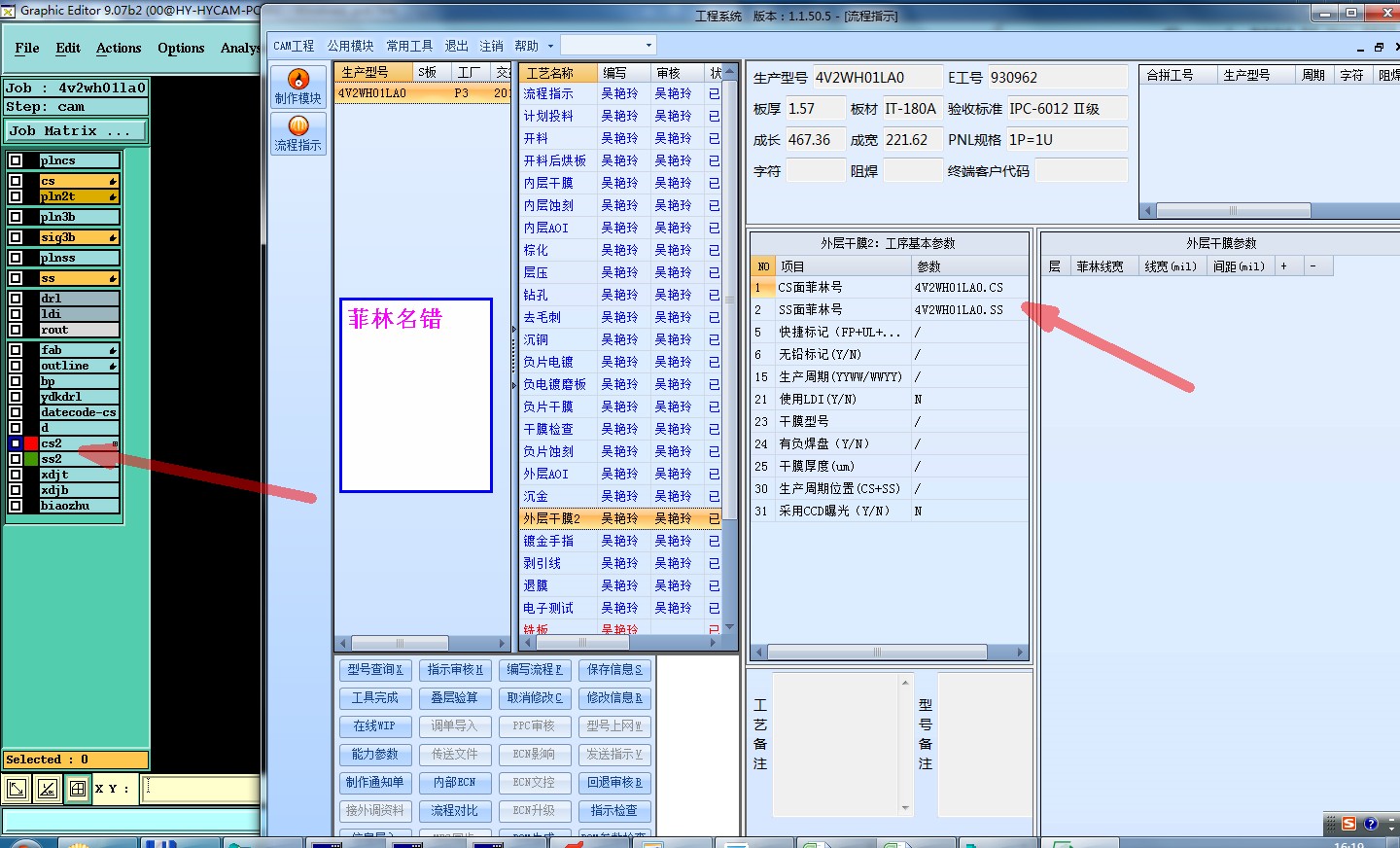Select the CS面菲林号 parameter row
The height and width of the screenshot is (848, 1400).
pyautogui.click(x=890, y=288)
